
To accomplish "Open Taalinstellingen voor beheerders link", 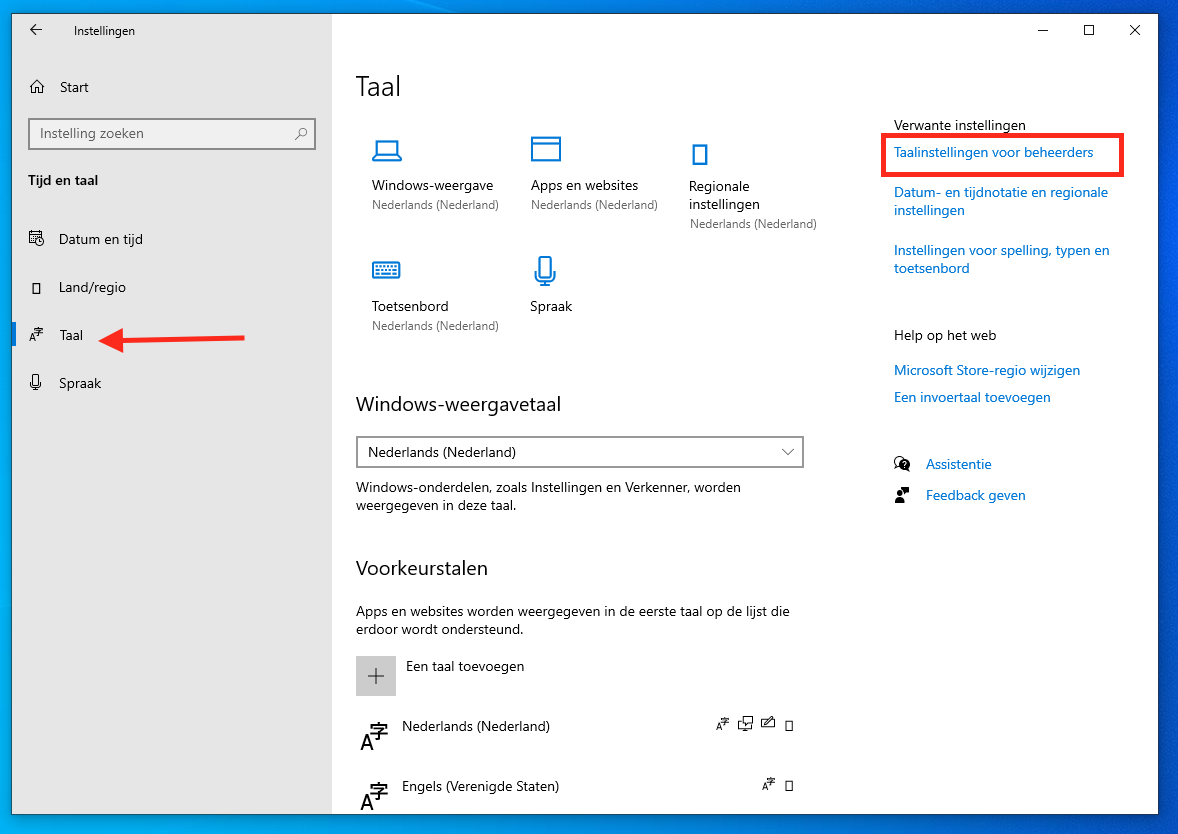I will tap(993, 153).
